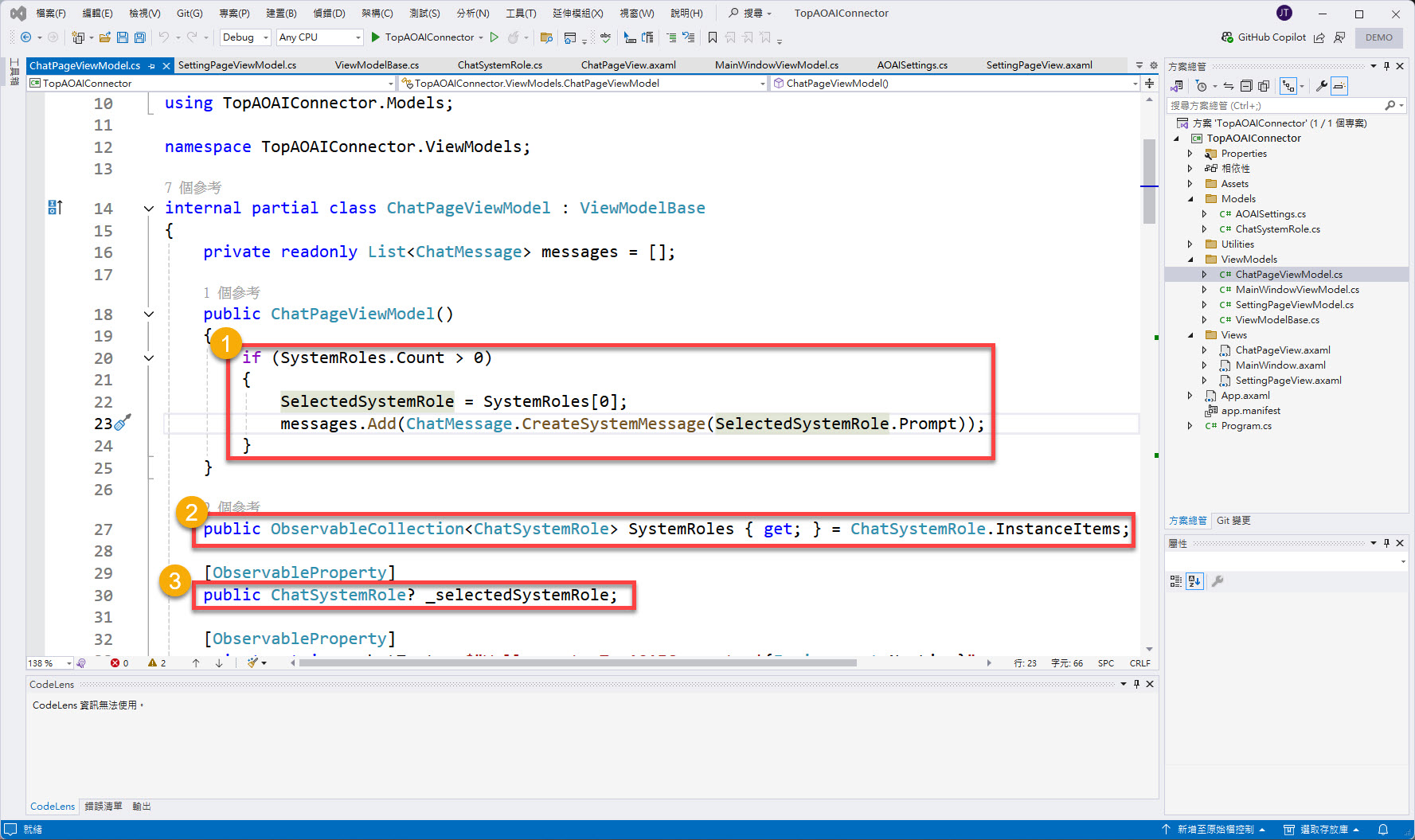Click the Send Feedback icon beside the DEMO button

point(1339,37)
